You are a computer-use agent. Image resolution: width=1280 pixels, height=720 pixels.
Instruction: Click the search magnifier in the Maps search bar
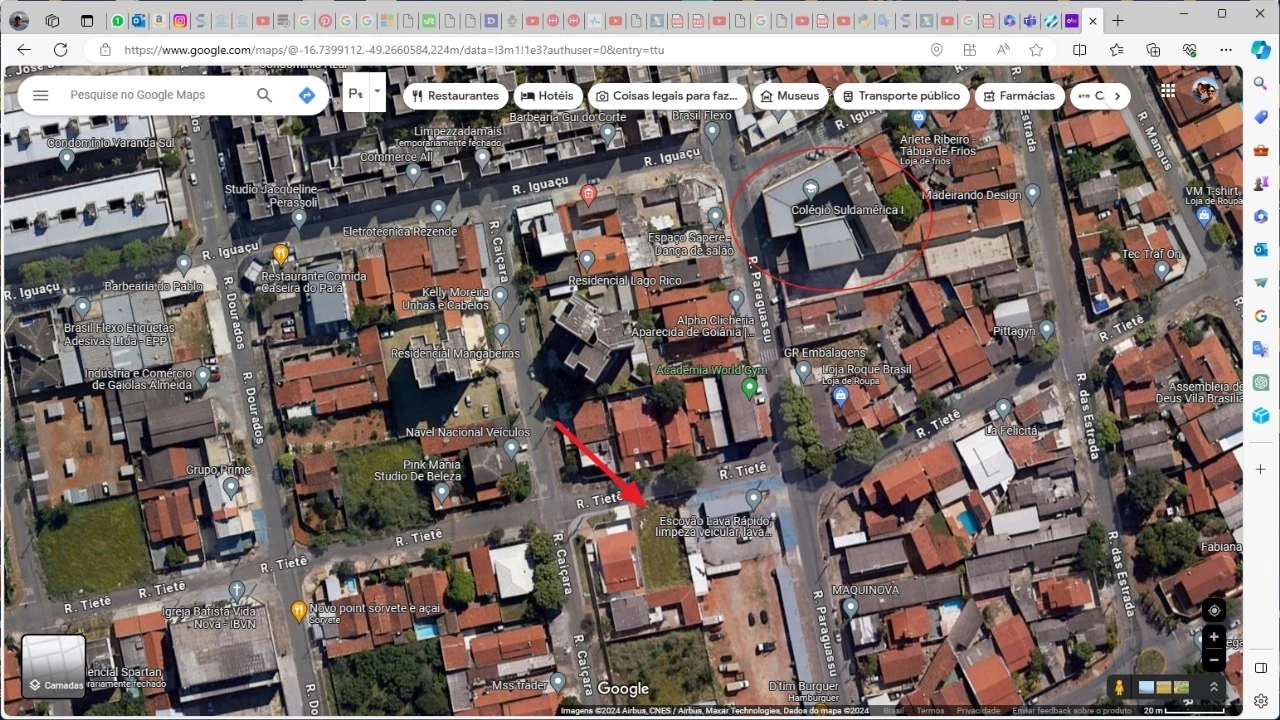click(264, 94)
